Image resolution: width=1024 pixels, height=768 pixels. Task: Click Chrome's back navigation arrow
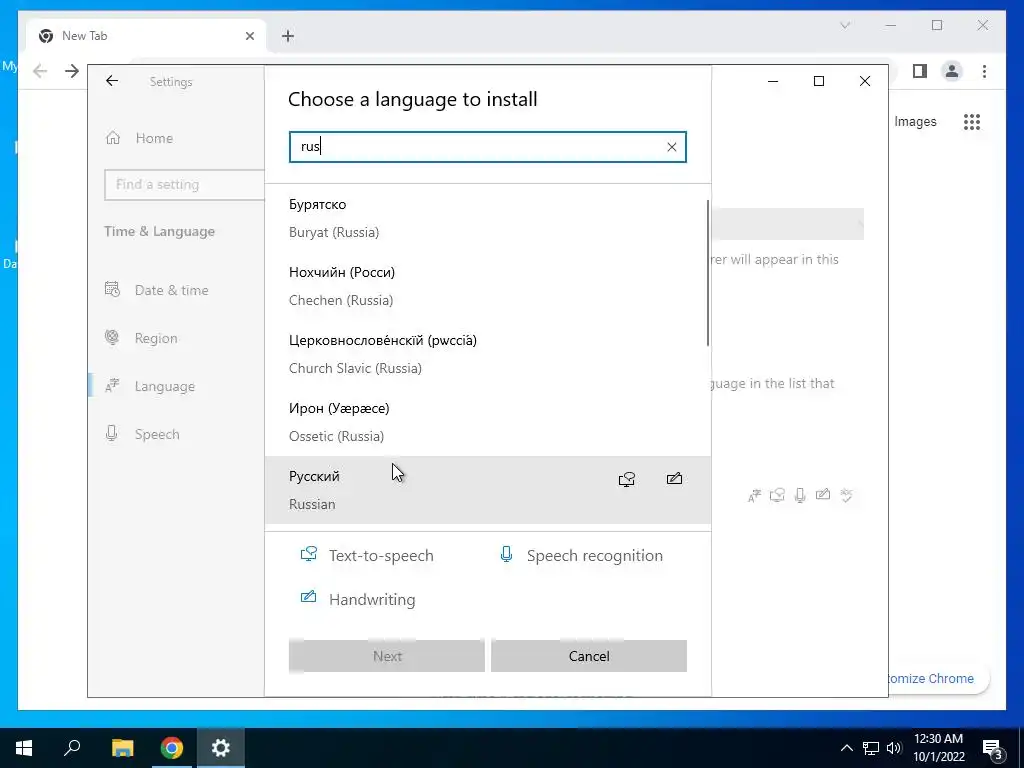40,71
